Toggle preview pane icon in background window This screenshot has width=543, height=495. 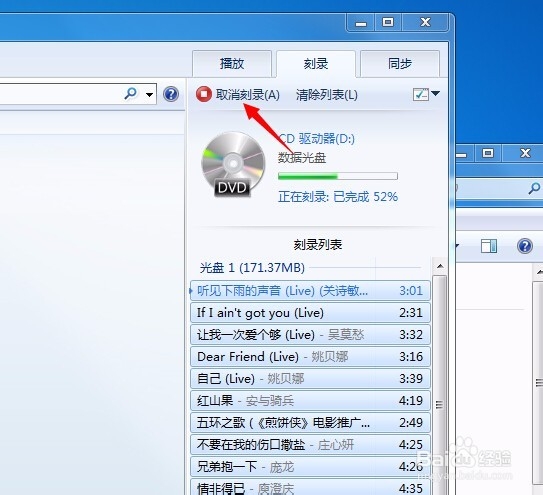point(489,246)
